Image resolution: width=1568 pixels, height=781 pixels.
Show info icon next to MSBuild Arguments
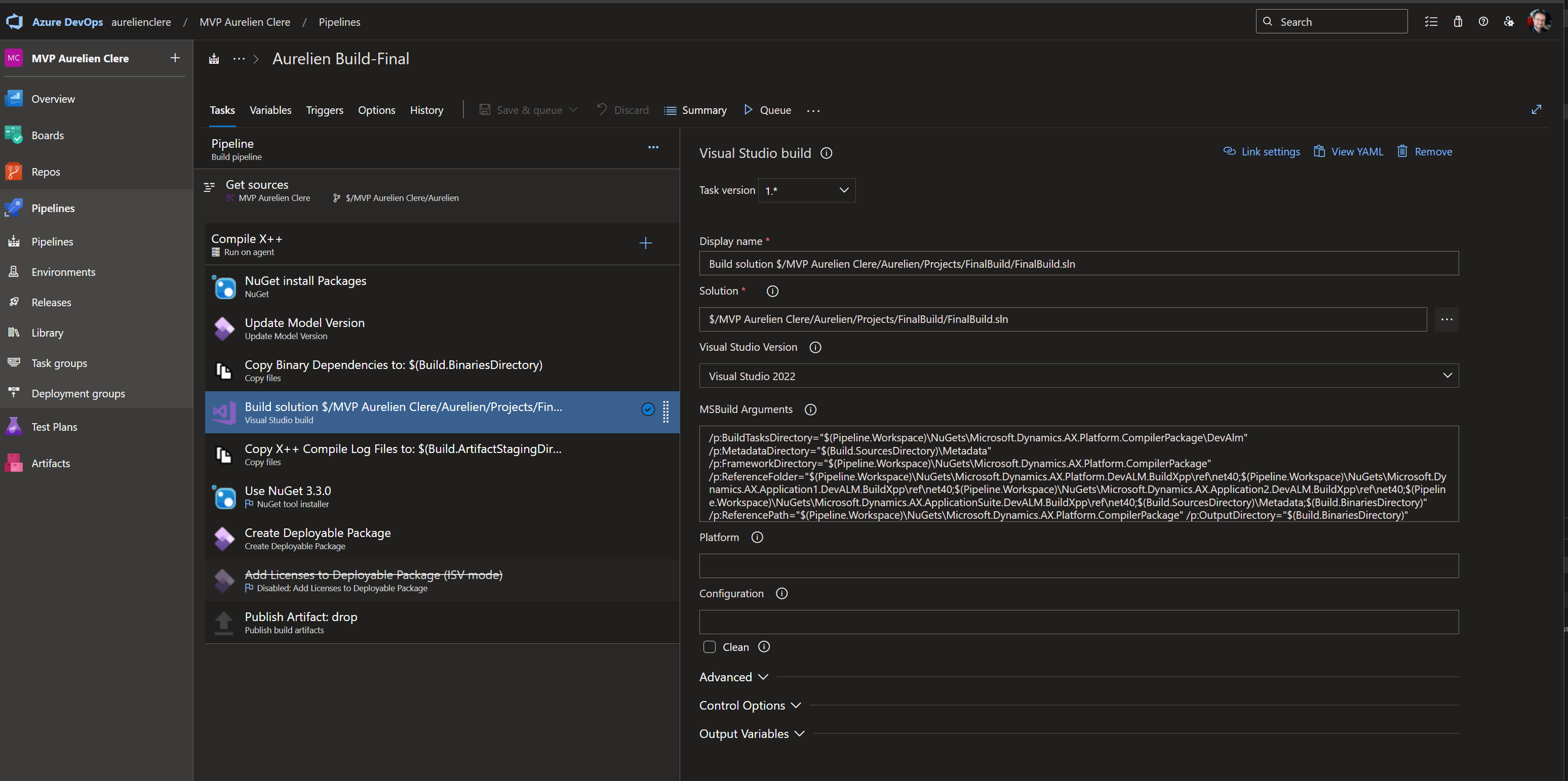[x=811, y=410]
